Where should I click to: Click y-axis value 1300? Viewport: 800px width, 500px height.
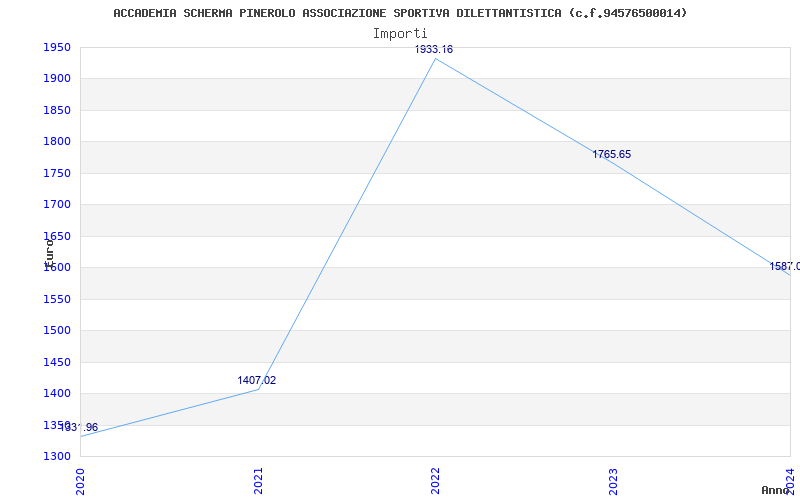[x=57, y=456]
